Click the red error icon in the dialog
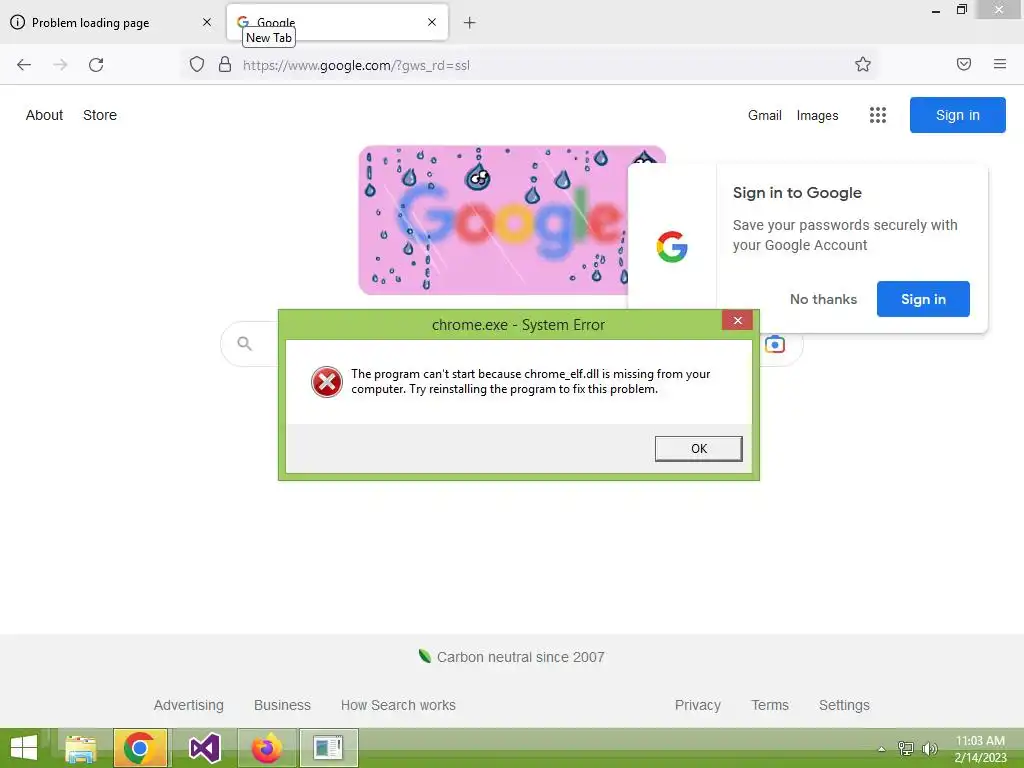 click(327, 382)
